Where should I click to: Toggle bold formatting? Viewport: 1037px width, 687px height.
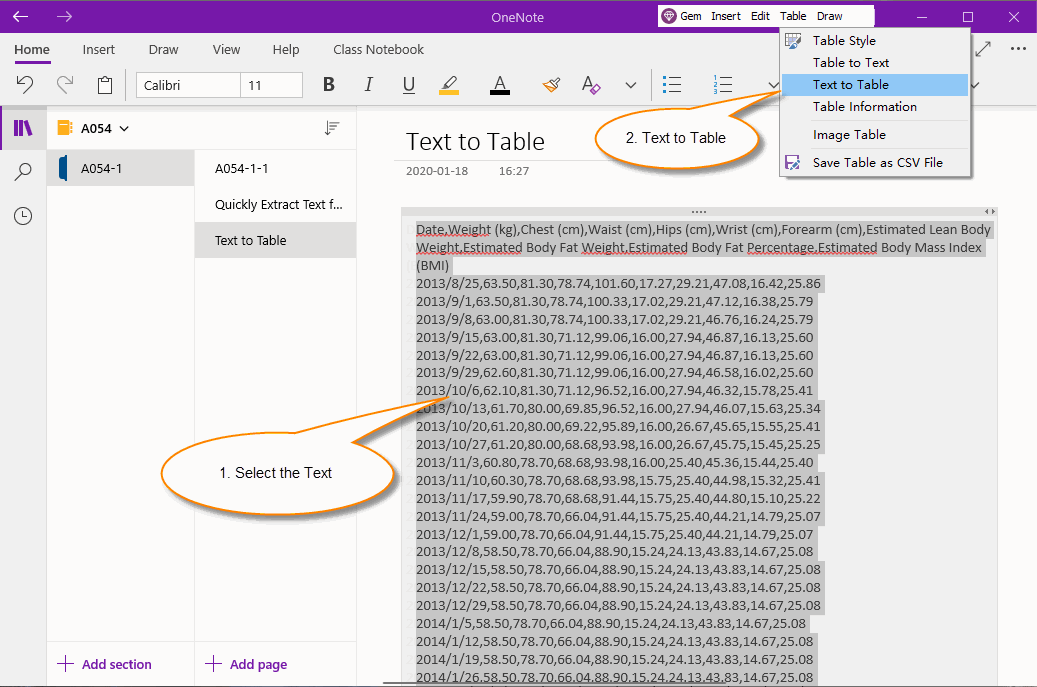point(328,85)
